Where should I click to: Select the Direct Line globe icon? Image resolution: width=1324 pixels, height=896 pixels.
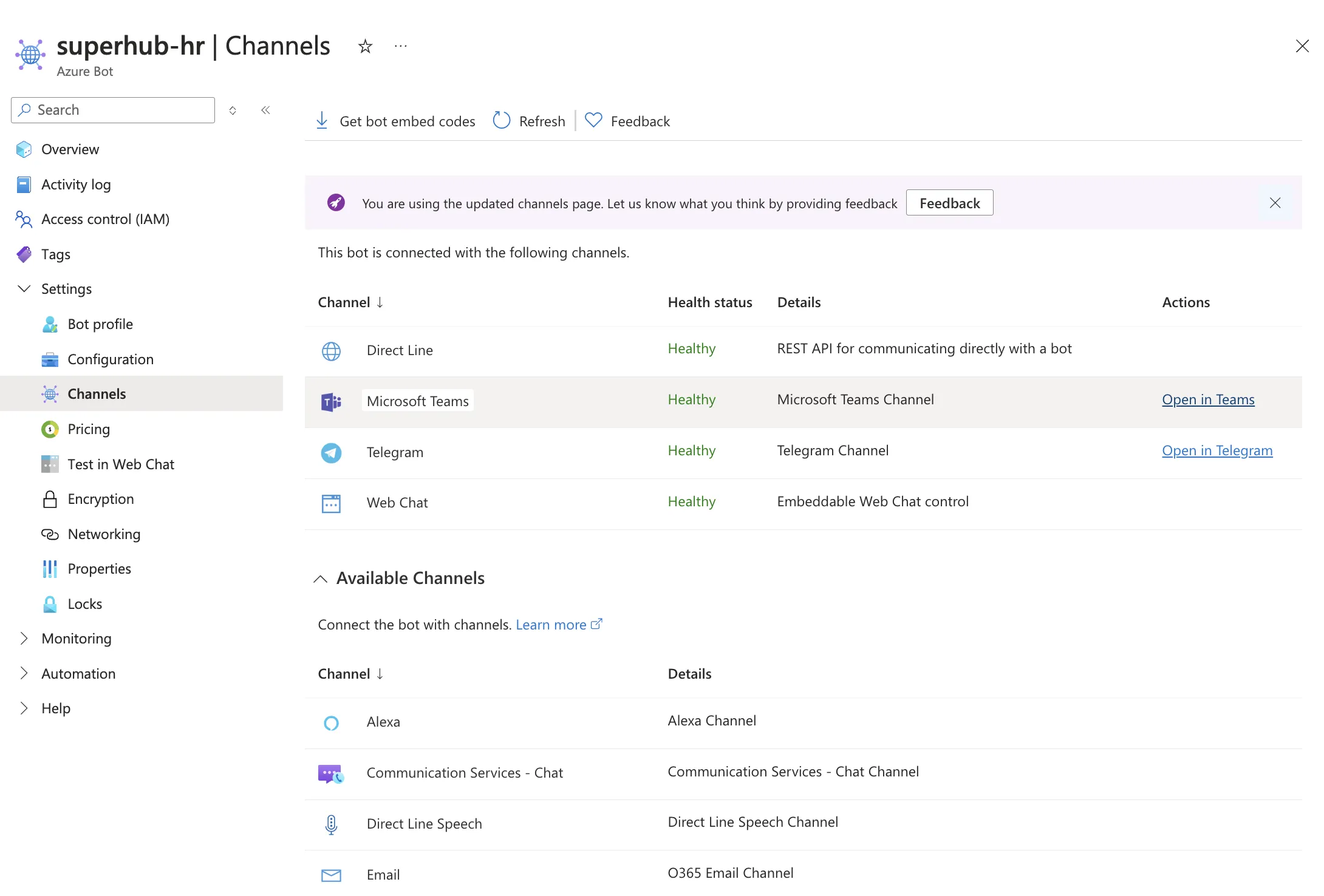331,351
